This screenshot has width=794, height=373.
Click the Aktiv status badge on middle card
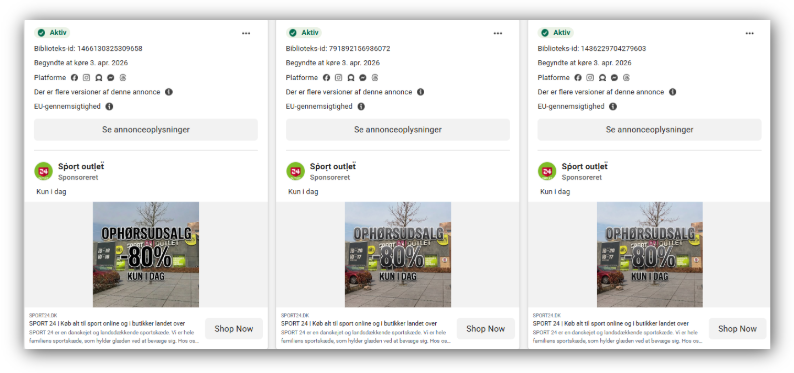(x=303, y=33)
